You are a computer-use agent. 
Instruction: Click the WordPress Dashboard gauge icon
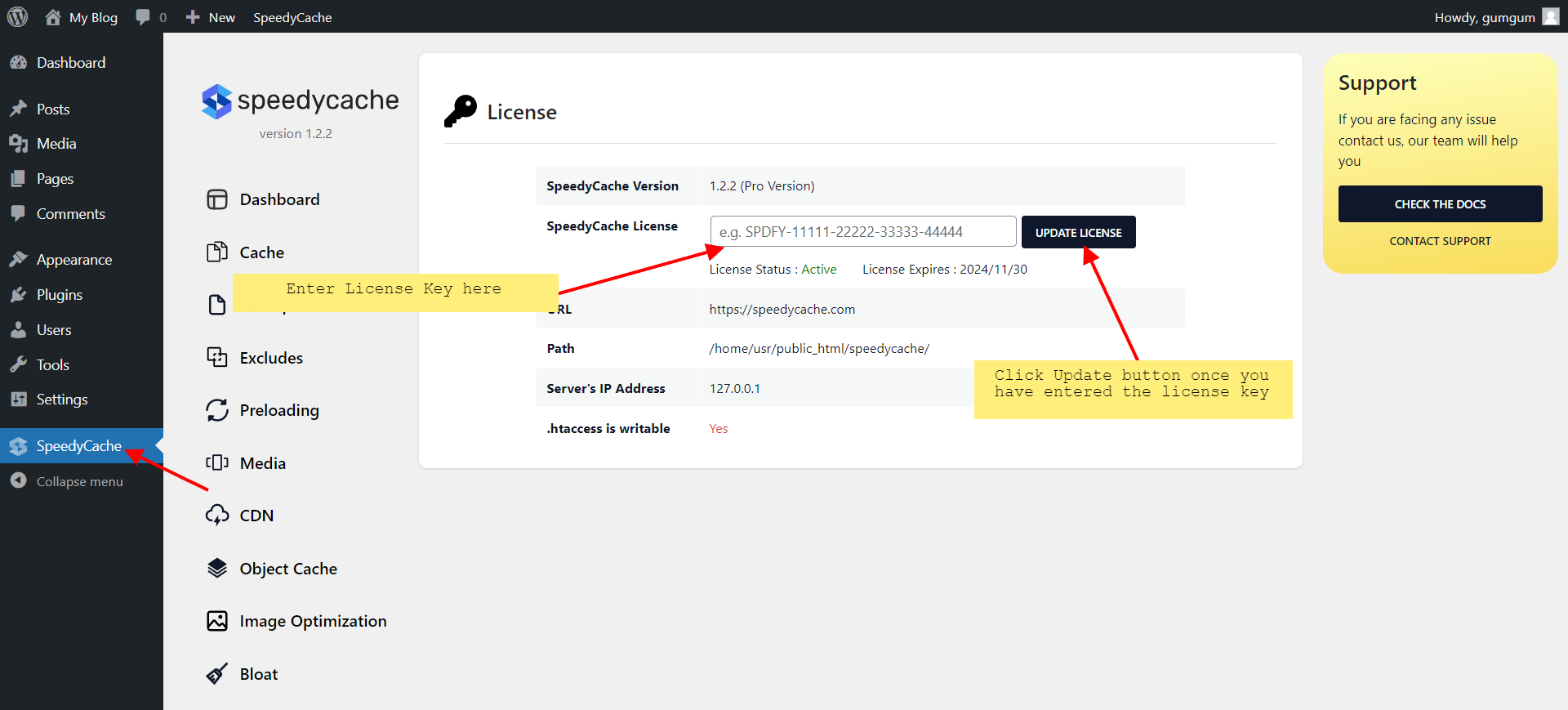click(x=18, y=63)
